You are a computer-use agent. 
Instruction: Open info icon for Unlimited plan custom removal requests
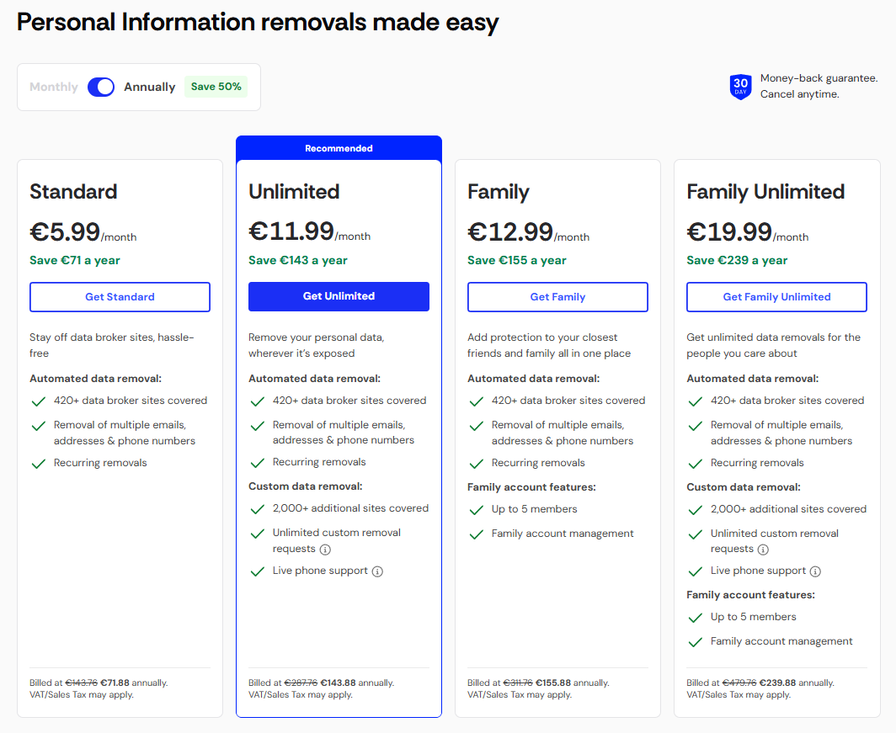325,549
